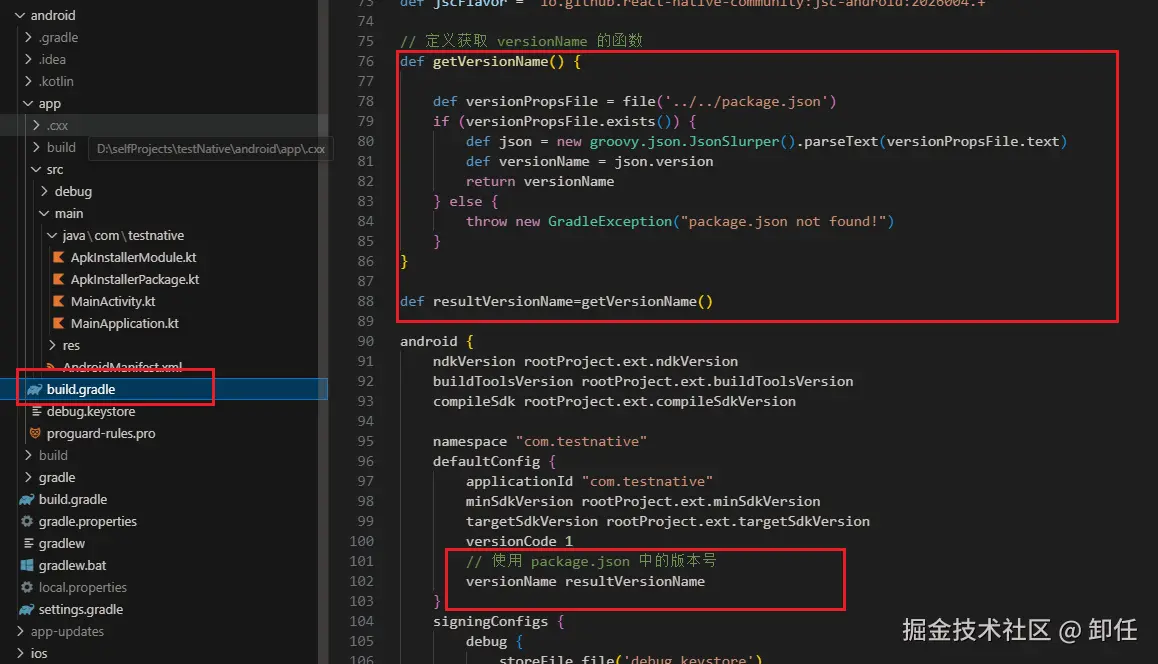
Task: Click Gradle icon of the android-level build.gradle
Action: [x=27, y=499]
